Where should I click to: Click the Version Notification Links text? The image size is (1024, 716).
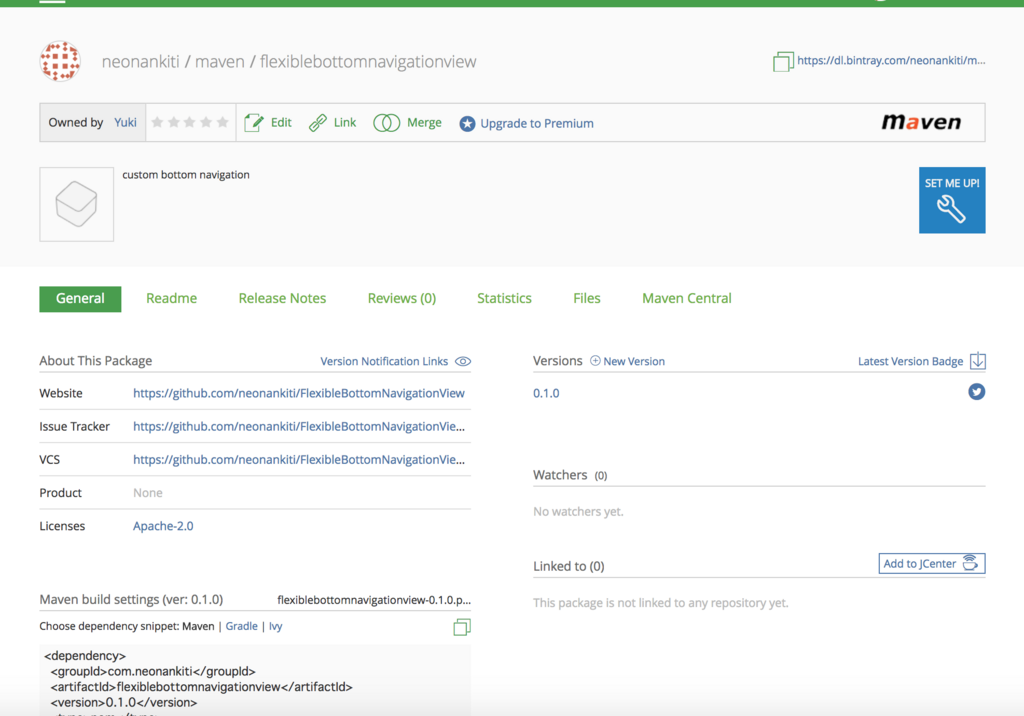click(x=384, y=361)
